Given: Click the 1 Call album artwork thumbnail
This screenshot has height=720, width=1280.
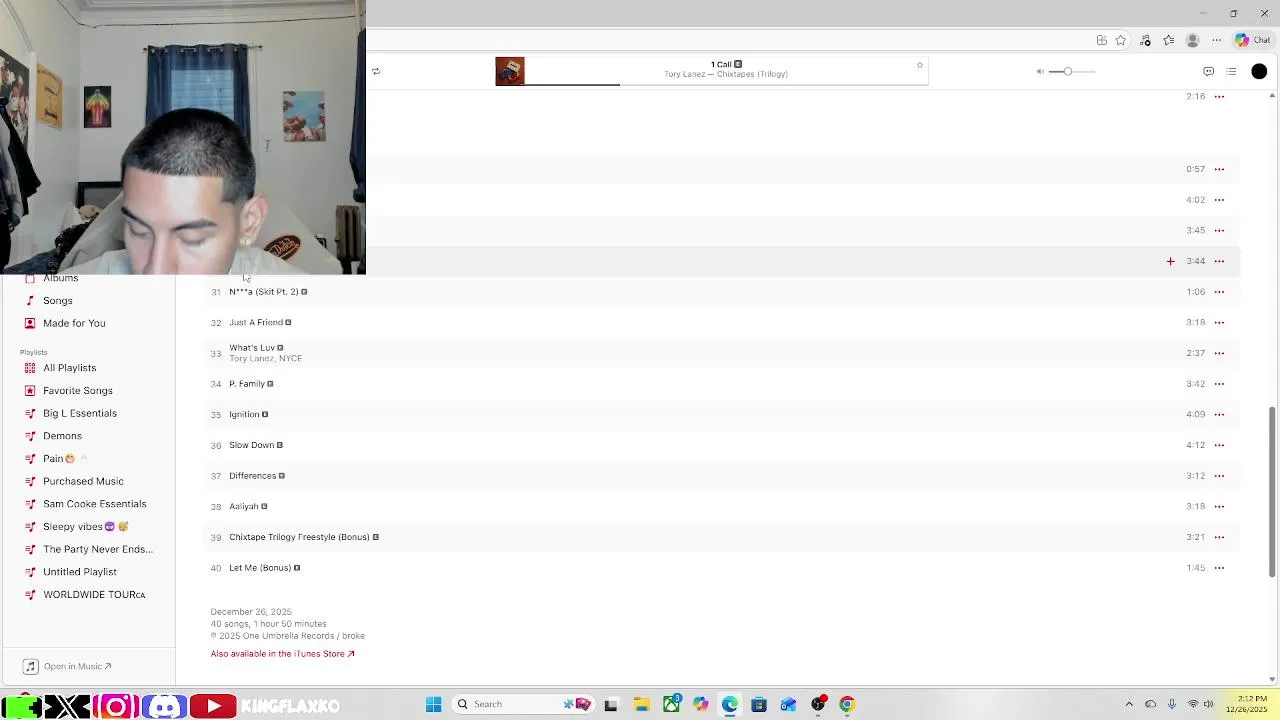Looking at the screenshot, I should pyautogui.click(x=510, y=71).
